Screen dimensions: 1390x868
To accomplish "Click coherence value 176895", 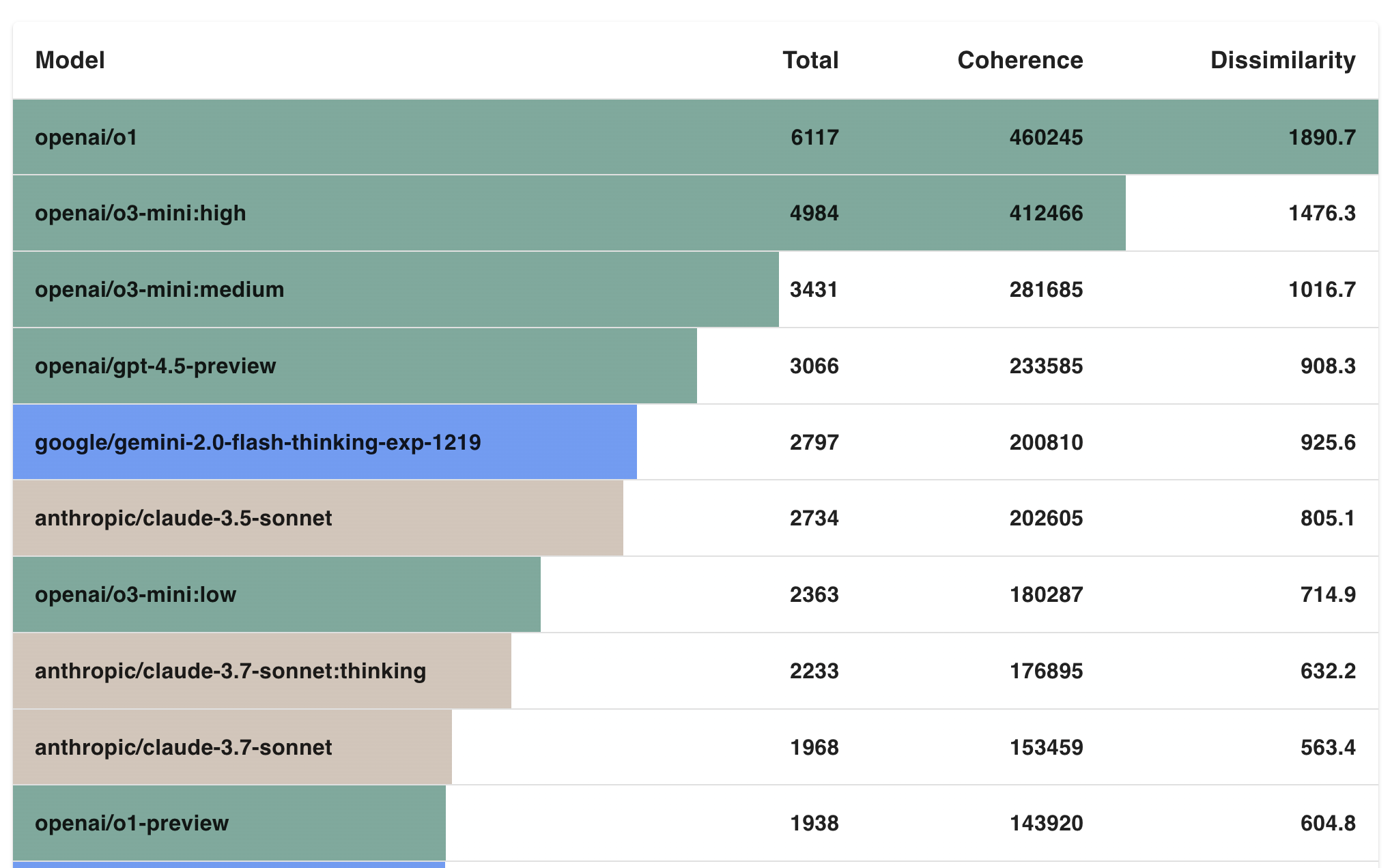I will pos(1046,671).
